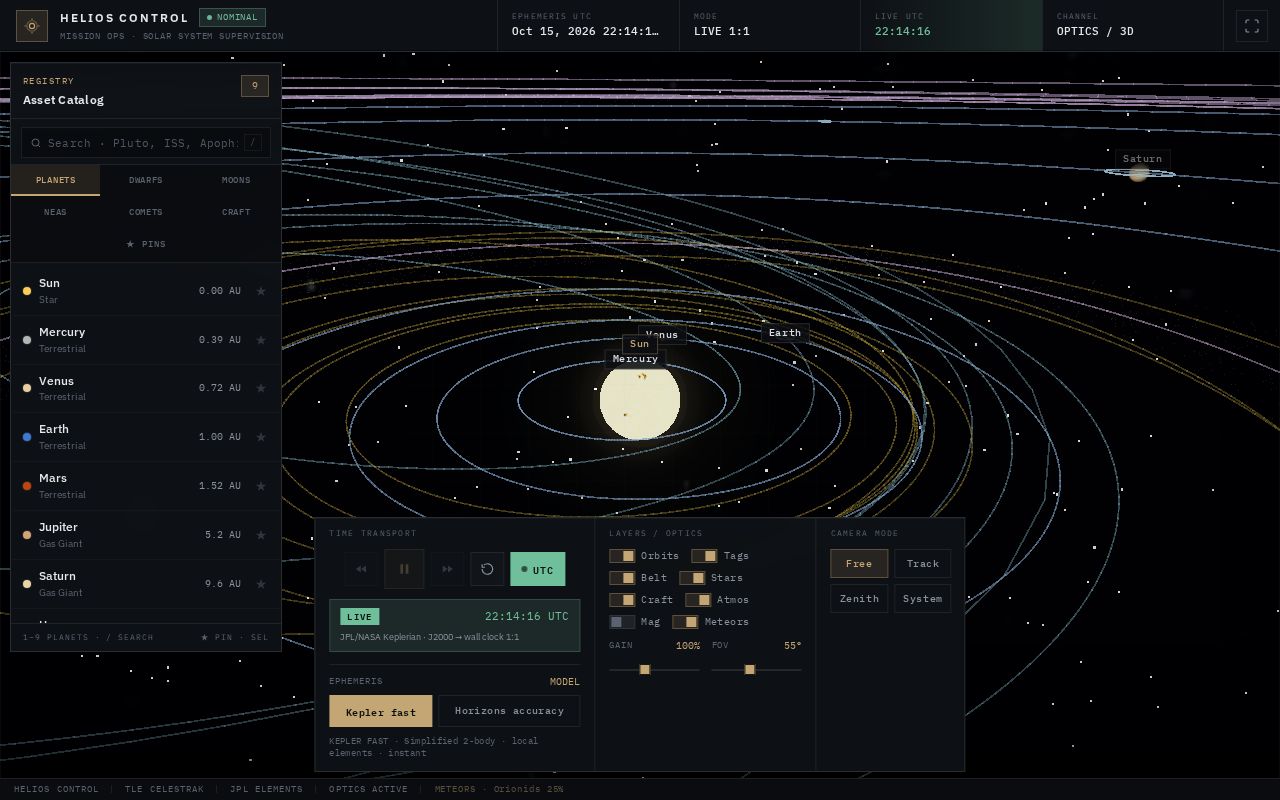Pin Mercury using its star icon
This screenshot has width=1280, height=800.
261,340
